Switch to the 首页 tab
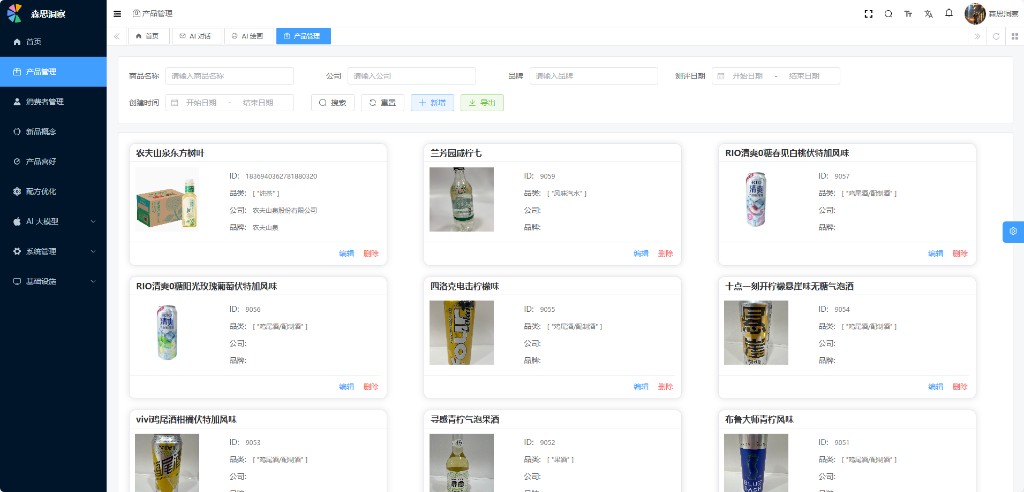 148,37
